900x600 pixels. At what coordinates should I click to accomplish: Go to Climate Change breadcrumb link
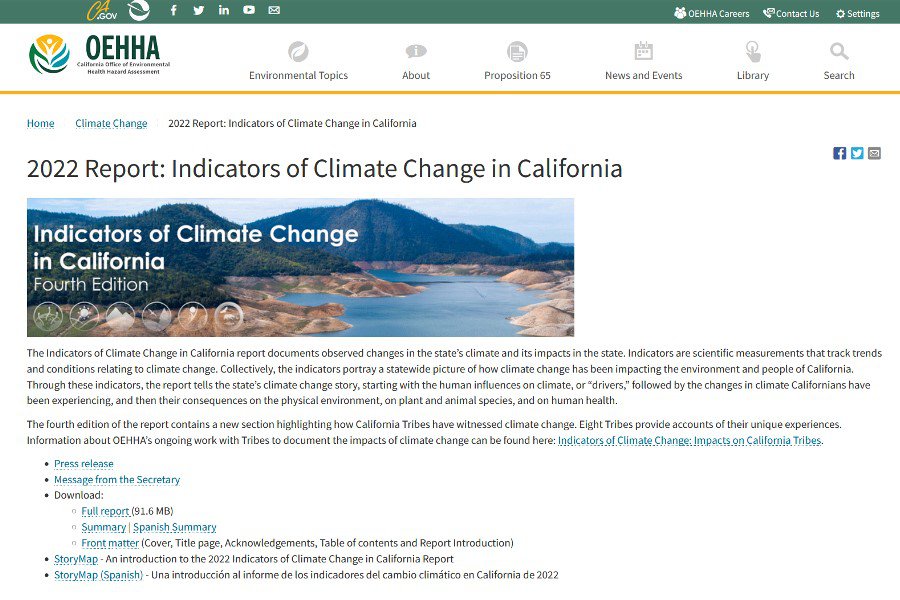tap(111, 124)
